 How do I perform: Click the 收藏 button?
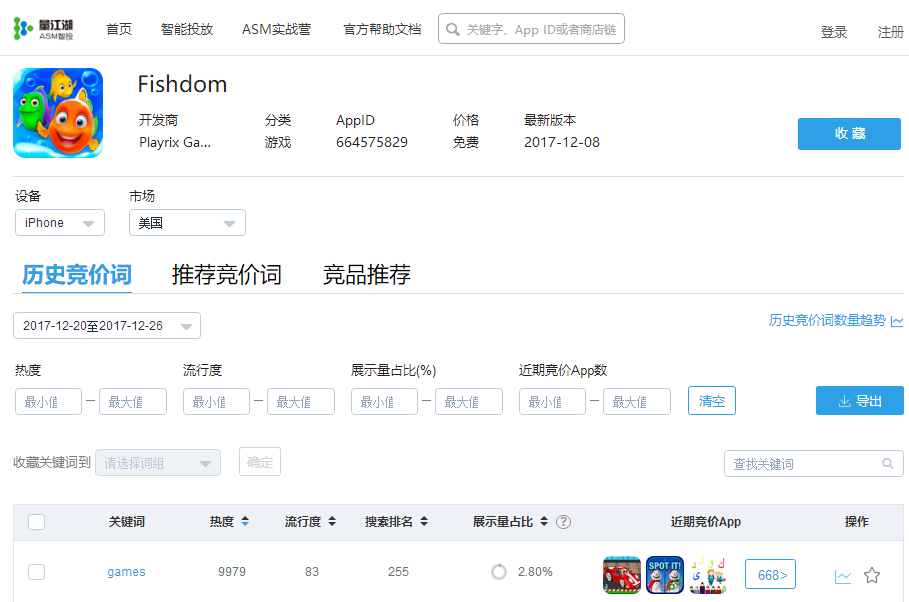point(849,134)
